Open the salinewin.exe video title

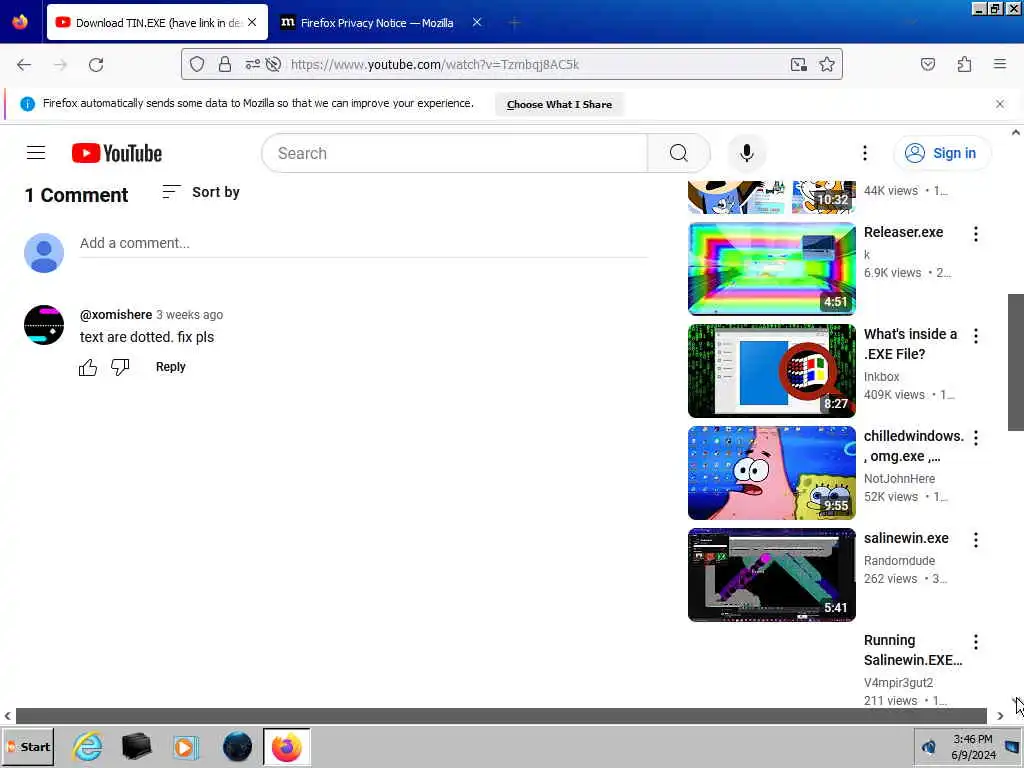point(906,538)
